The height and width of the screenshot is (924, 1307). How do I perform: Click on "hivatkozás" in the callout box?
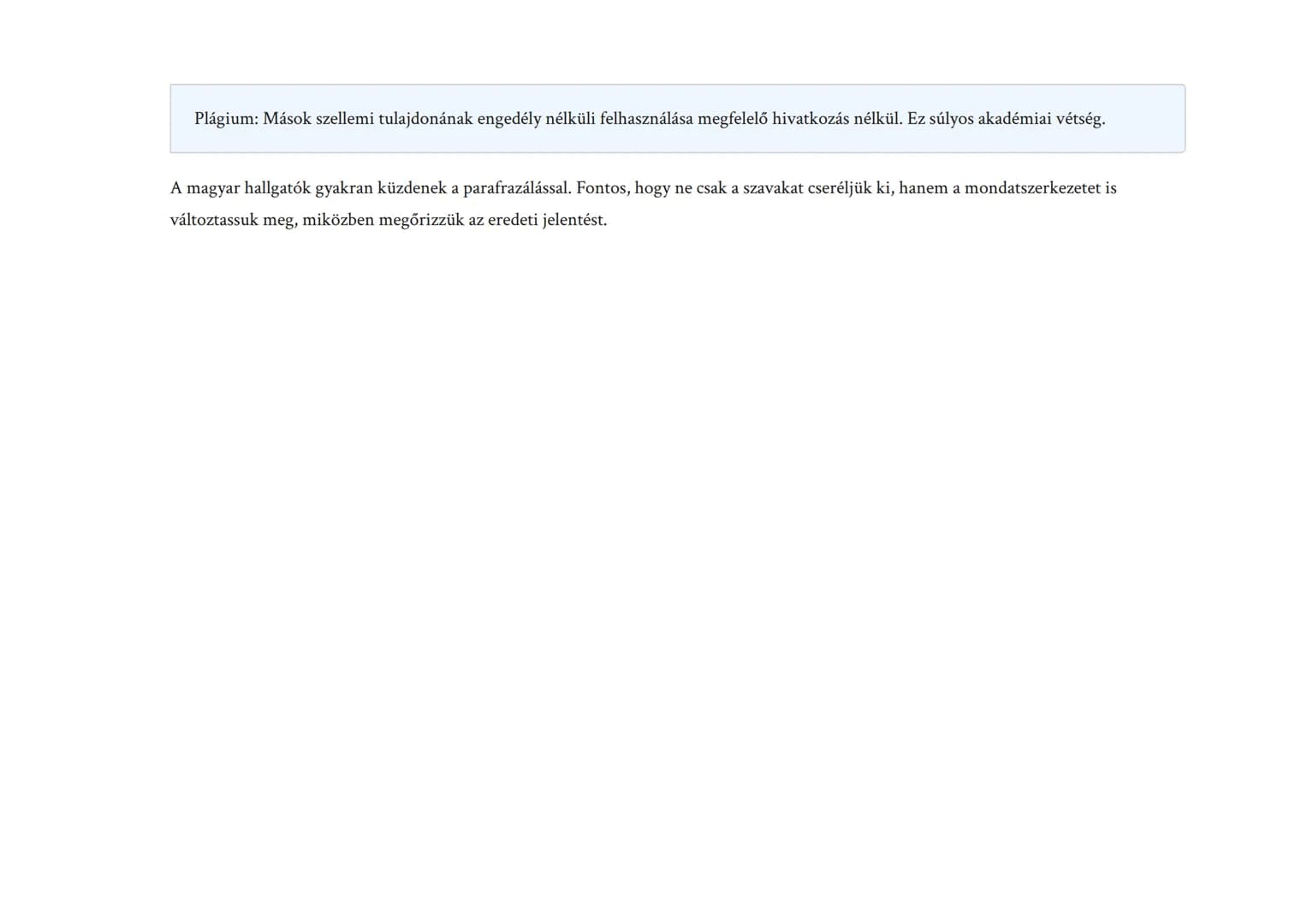click(x=811, y=119)
